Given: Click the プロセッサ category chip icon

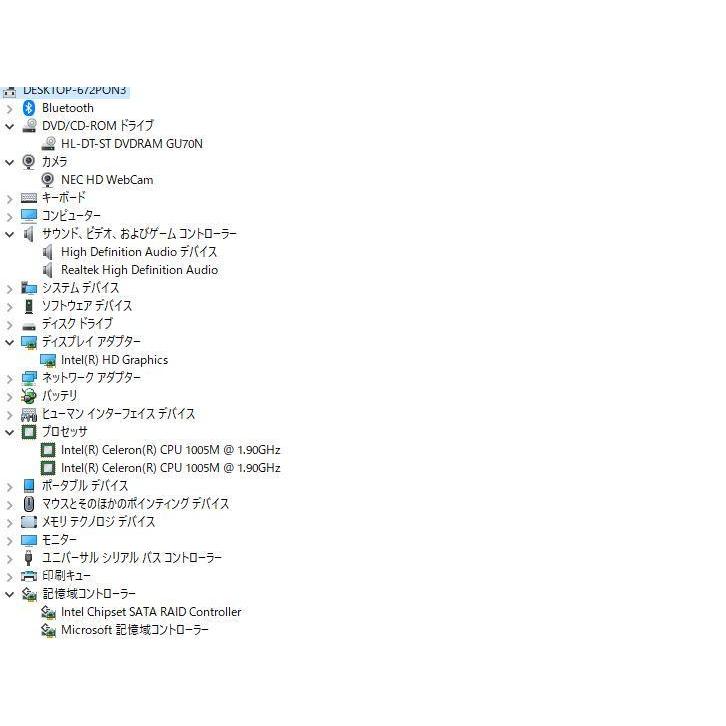Looking at the screenshot, I should click(x=29, y=432).
